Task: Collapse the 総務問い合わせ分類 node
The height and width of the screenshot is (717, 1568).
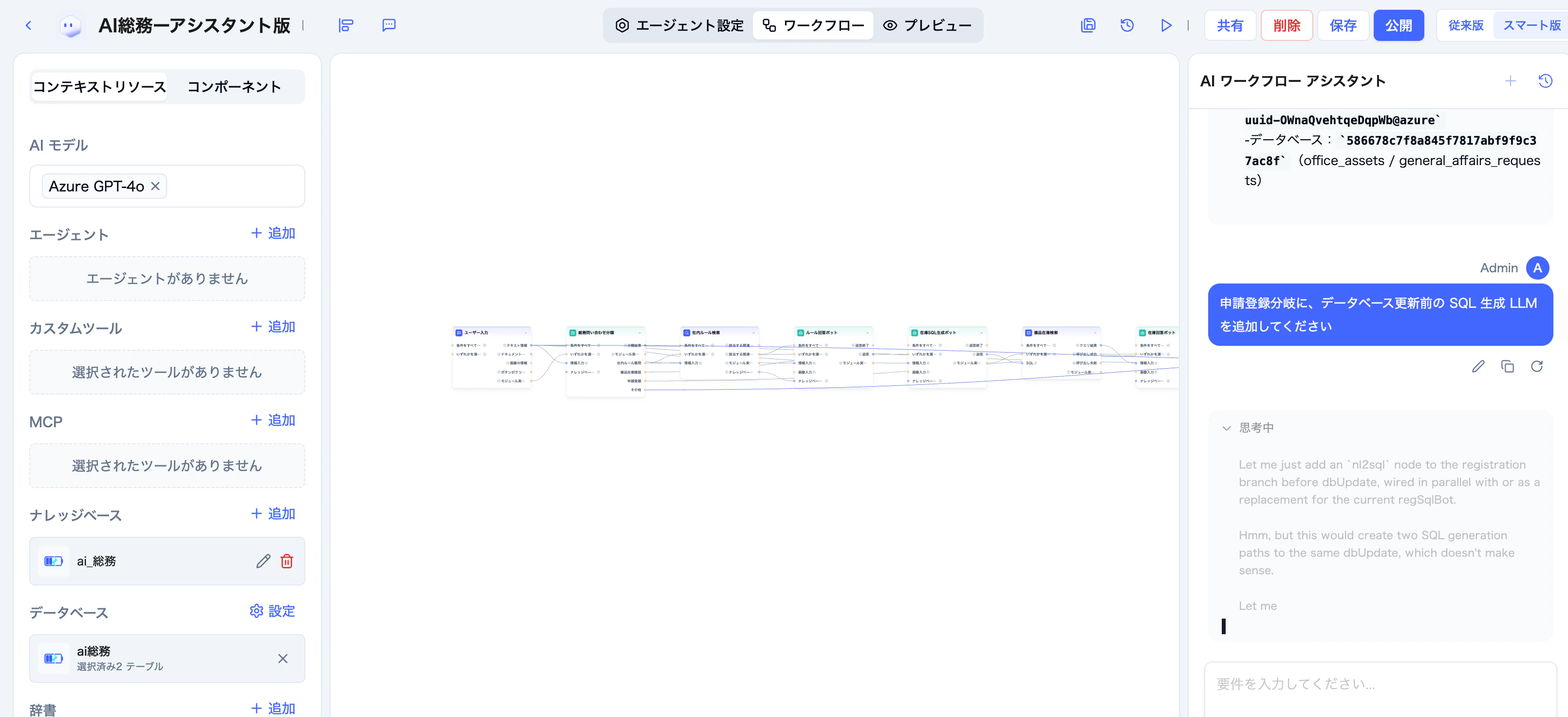Action: tap(639, 333)
